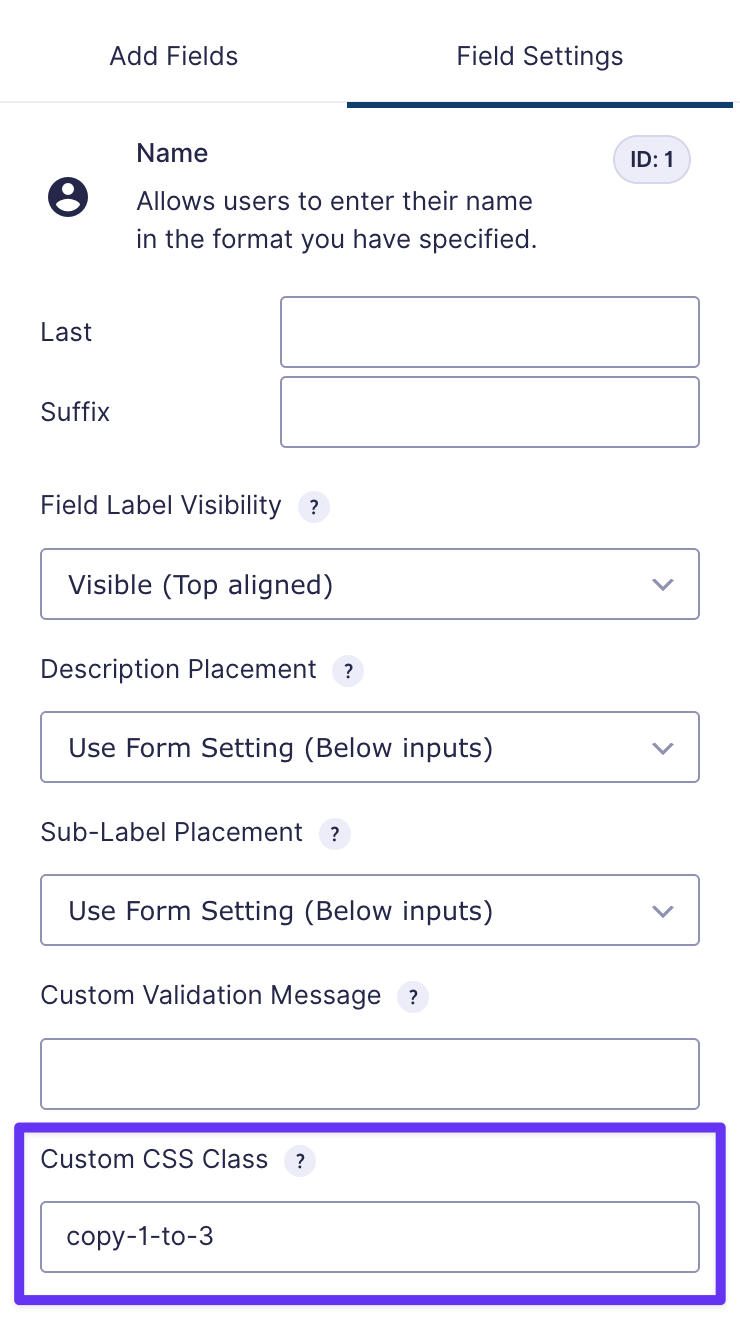Show Custom CSS Class help icon
740x1343 pixels.
300,1161
